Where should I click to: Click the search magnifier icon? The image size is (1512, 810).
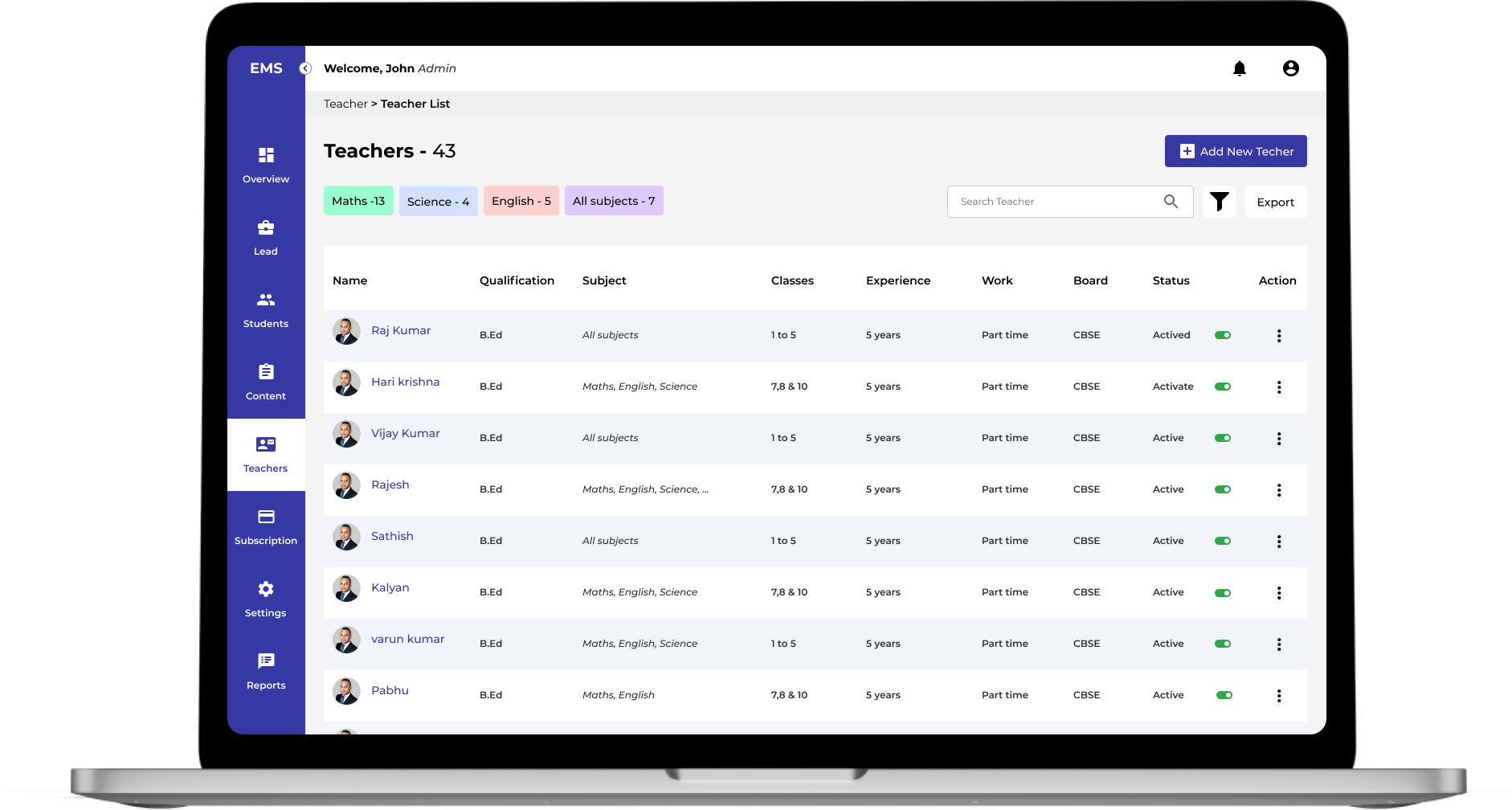(1171, 202)
